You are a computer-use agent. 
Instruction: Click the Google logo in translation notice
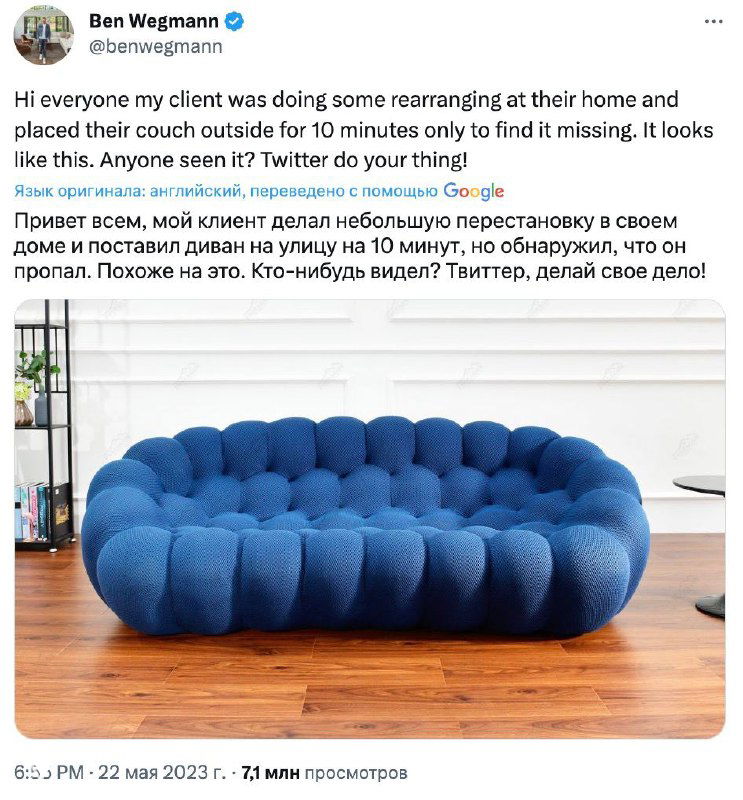(473, 192)
